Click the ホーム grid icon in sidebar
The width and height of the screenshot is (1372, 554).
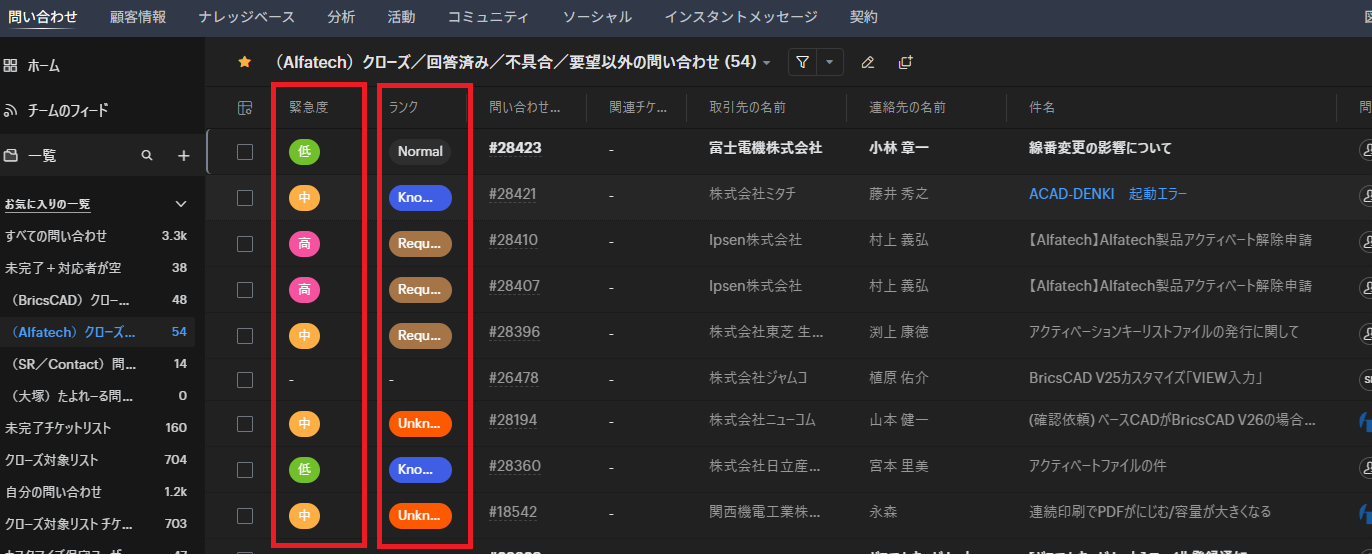(x=11, y=66)
